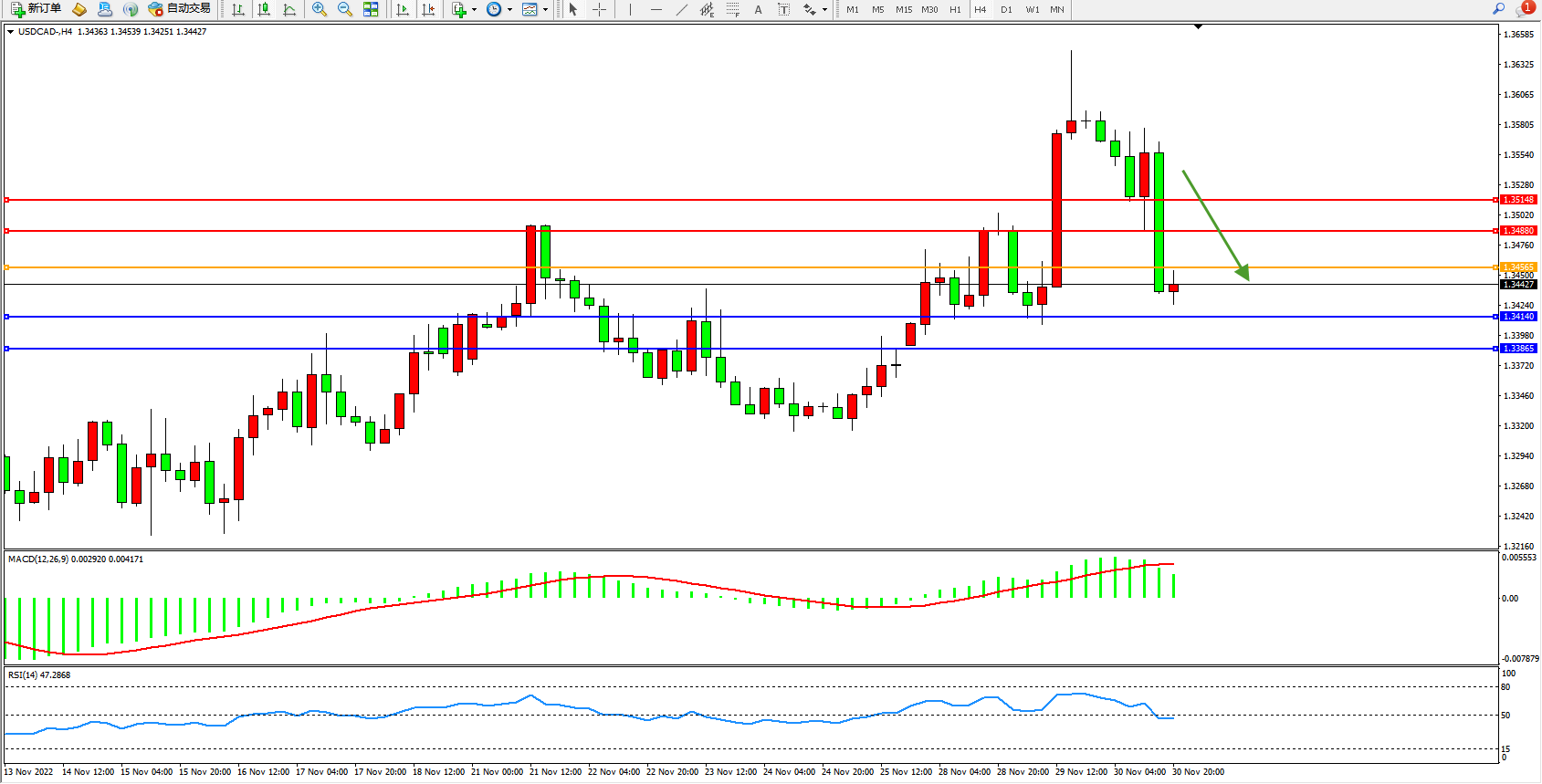The height and width of the screenshot is (784, 1542).
Task: Click the New Order (新订单) button
Action: coord(37,9)
